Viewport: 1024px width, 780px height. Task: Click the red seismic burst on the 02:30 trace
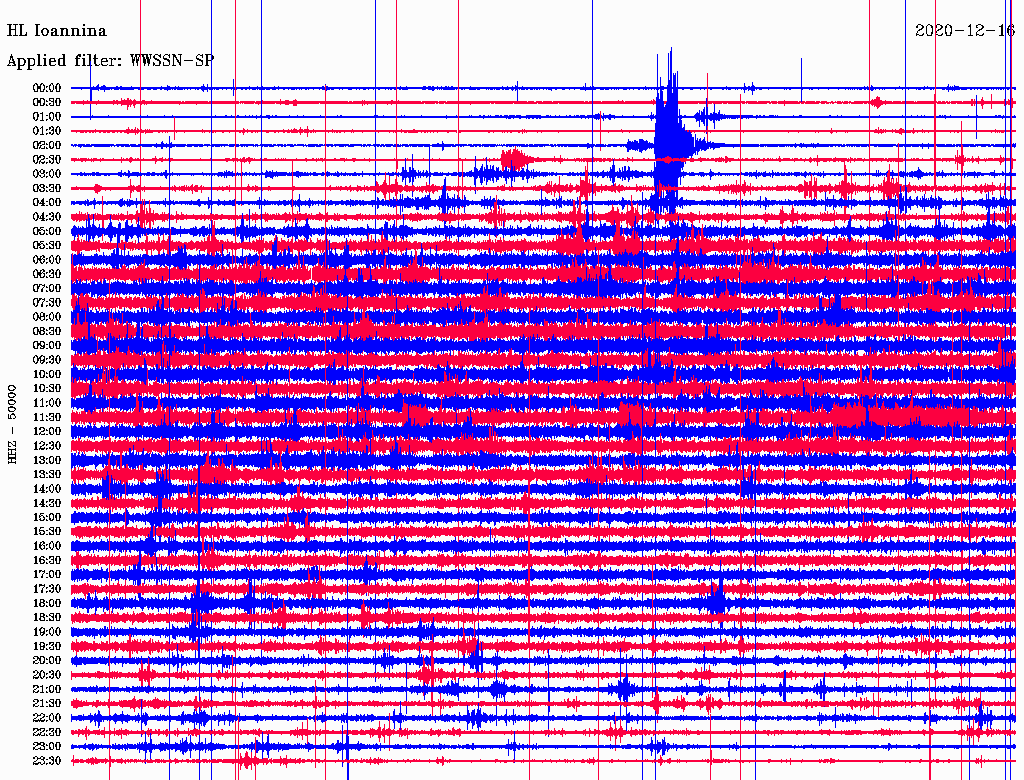[x=515, y=159]
